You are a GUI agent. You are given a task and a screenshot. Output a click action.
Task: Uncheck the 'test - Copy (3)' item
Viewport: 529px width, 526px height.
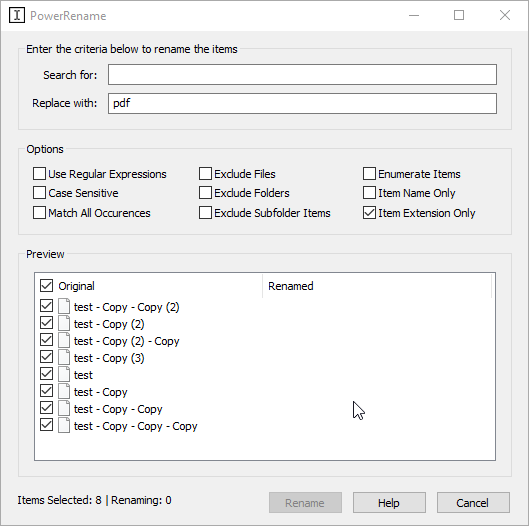click(x=47, y=357)
